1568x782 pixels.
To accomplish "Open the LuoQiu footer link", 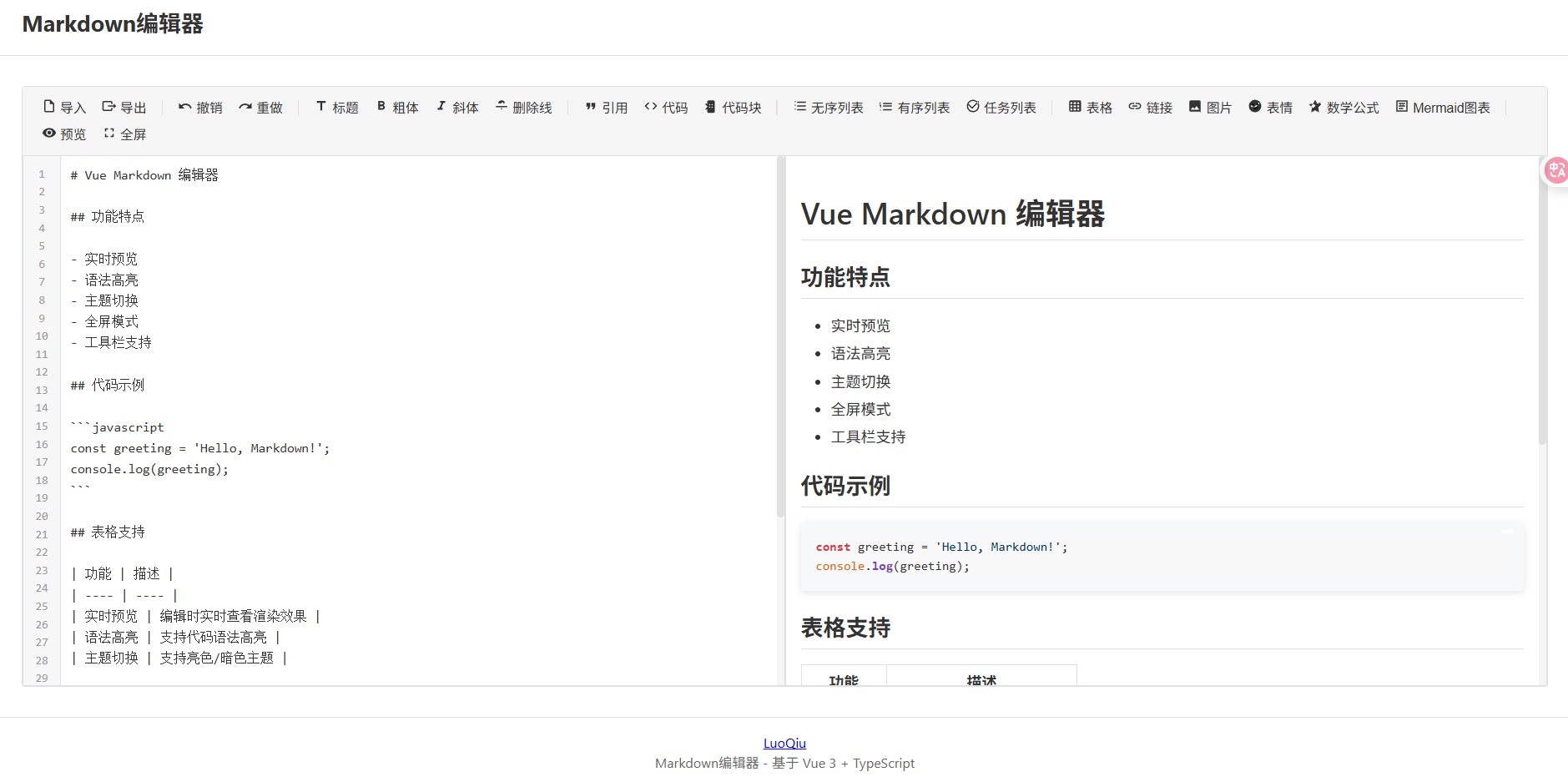I will tap(784, 743).
